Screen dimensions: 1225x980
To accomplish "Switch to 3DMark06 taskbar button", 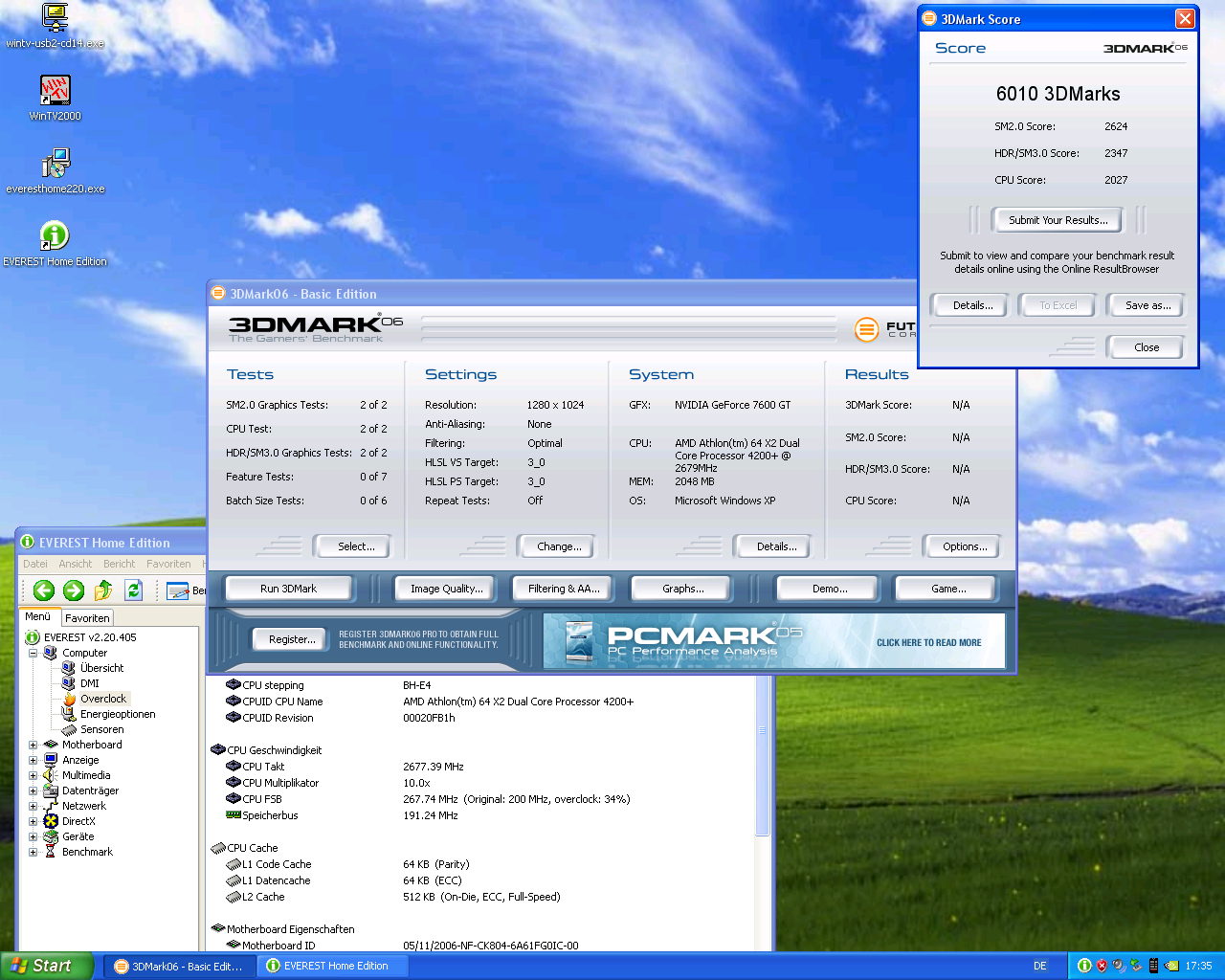I will click(x=179, y=966).
